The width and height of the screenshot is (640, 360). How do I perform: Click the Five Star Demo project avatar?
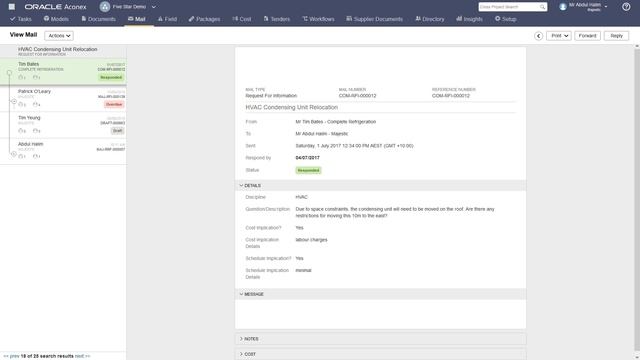point(105,7)
